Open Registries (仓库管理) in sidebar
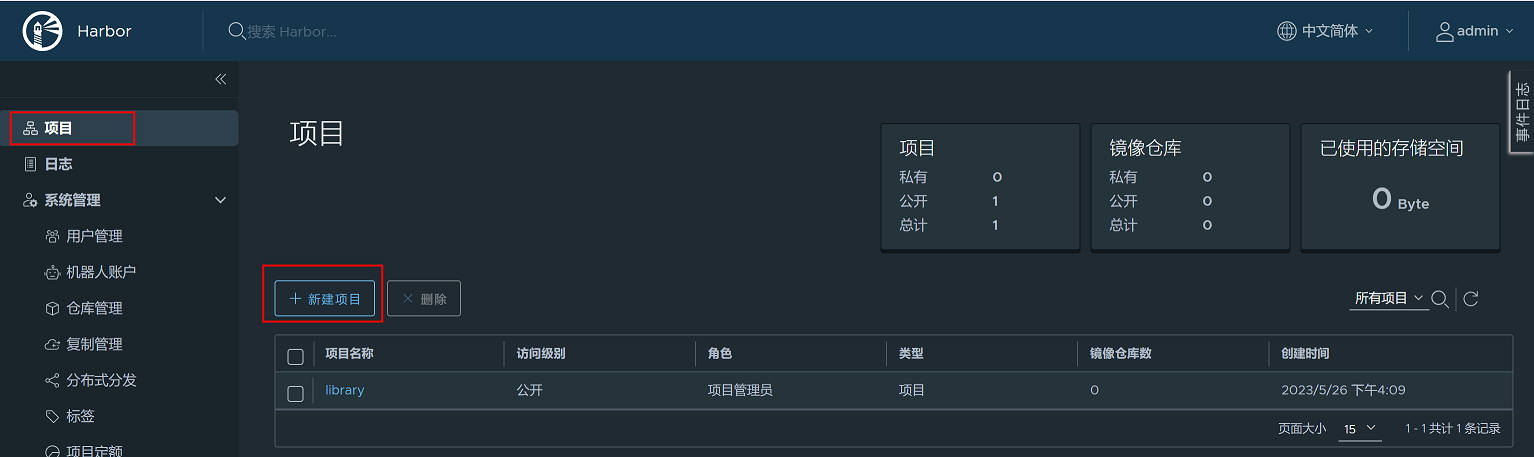Screen dimensions: 1534x457 [94, 308]
